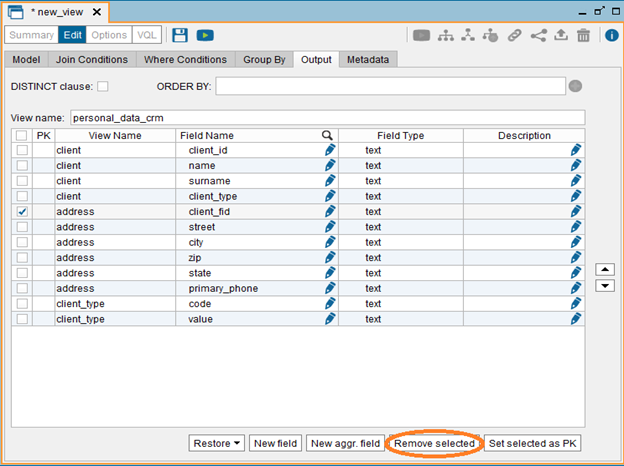Image resolution: width=624 pixels, height=466 pixels.
Task: Click the search icon in Field Name header
Action: (327, 135)
